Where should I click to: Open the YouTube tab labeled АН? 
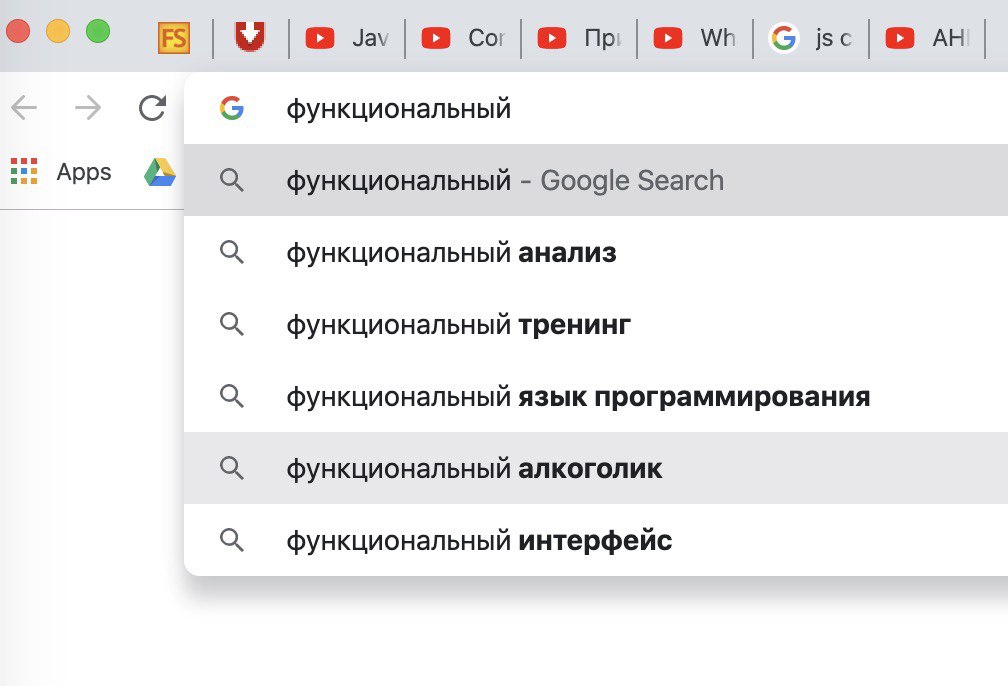point(927,38)
